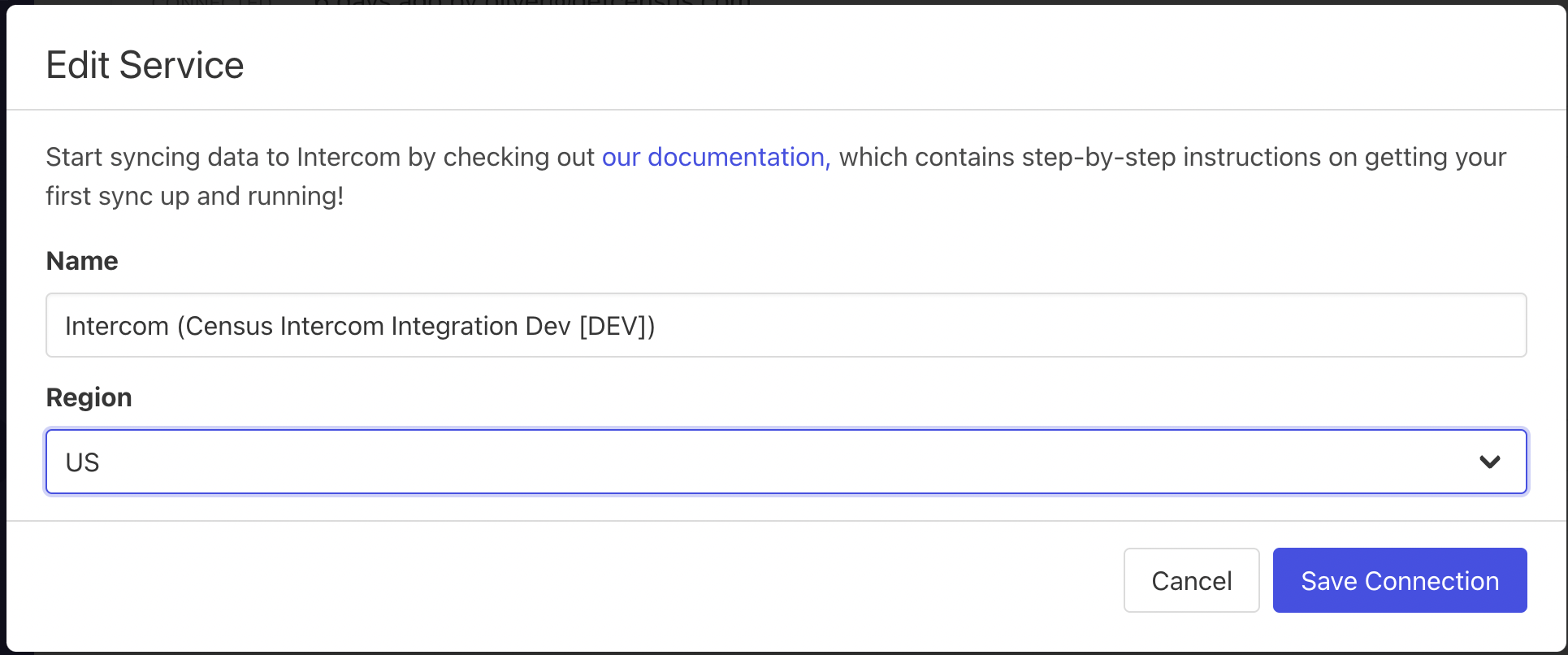This screenshot has width=1568, height=655.
Task: Place cursor after '[DEV])' in Name field
Action: [x=656, y=326]
